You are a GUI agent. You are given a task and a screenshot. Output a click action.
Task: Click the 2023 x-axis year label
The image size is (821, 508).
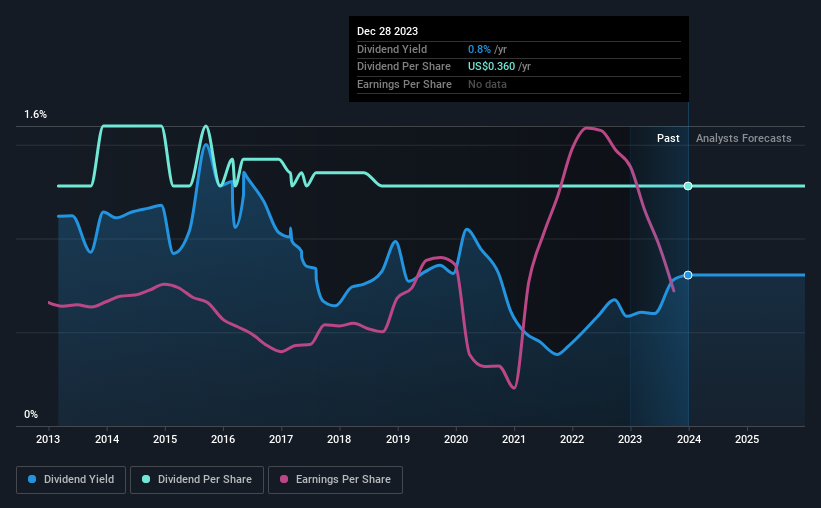[630, 439]
